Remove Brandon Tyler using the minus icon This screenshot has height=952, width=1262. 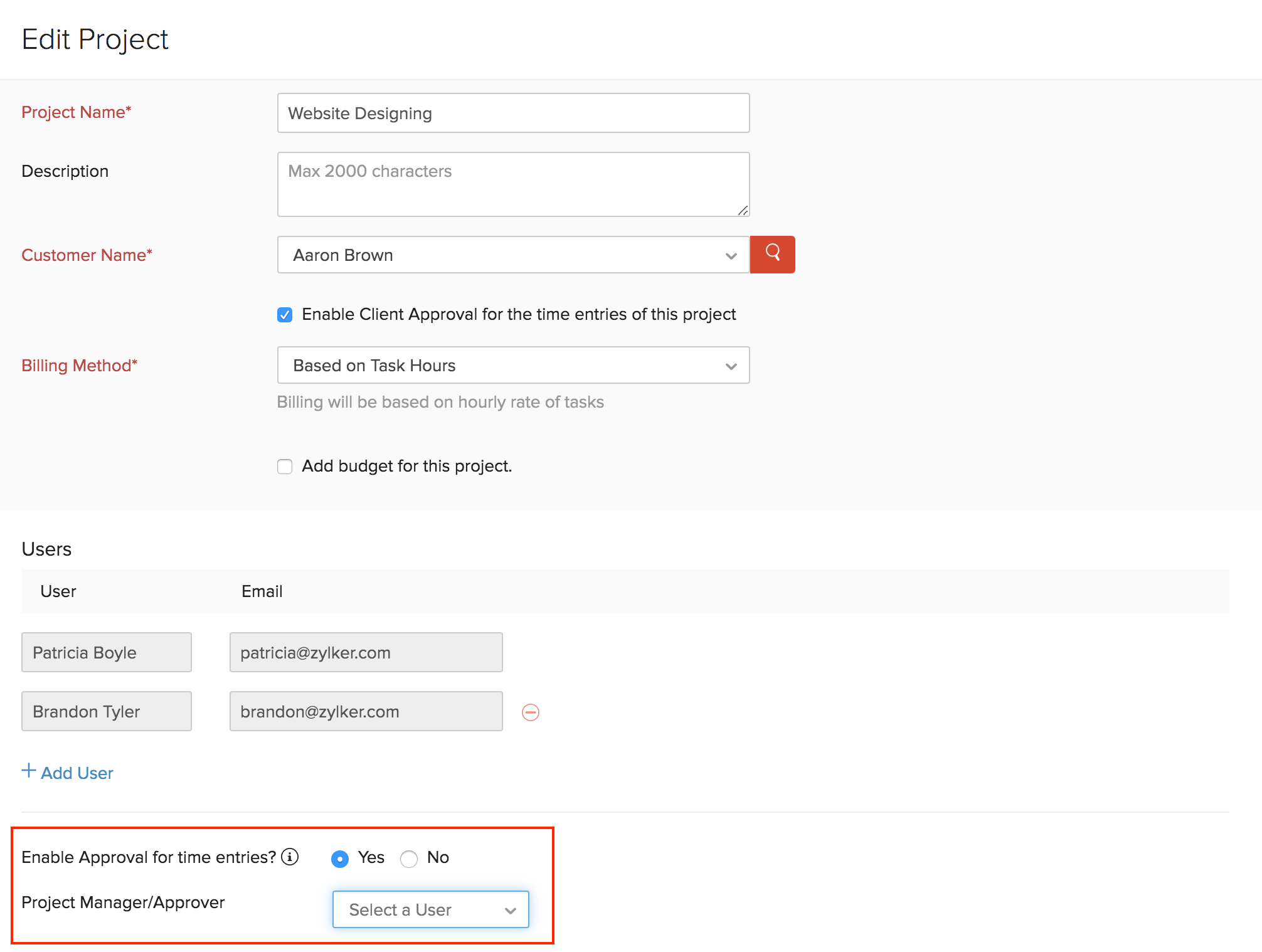(530, 712)
